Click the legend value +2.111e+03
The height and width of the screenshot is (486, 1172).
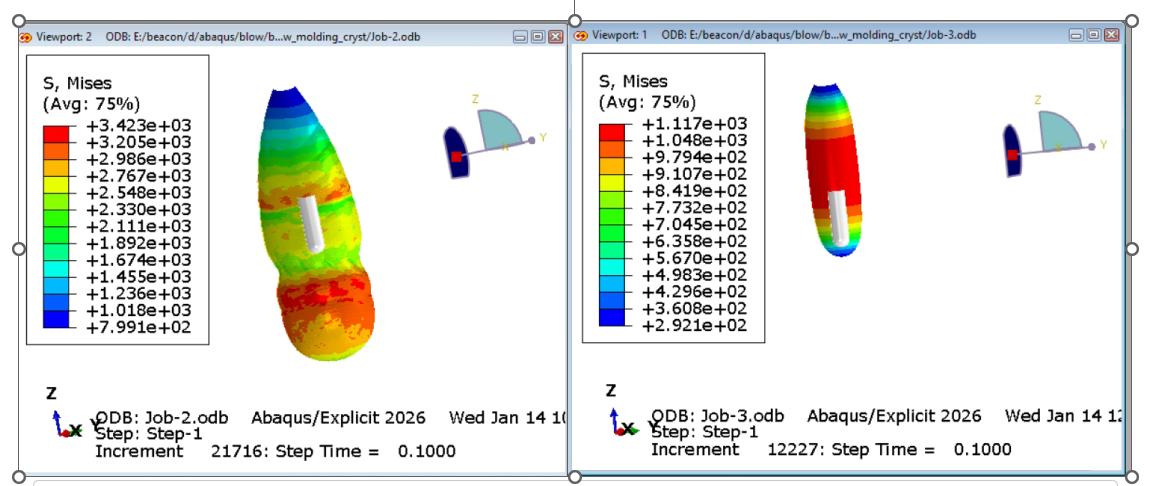[x=139, y=227]
